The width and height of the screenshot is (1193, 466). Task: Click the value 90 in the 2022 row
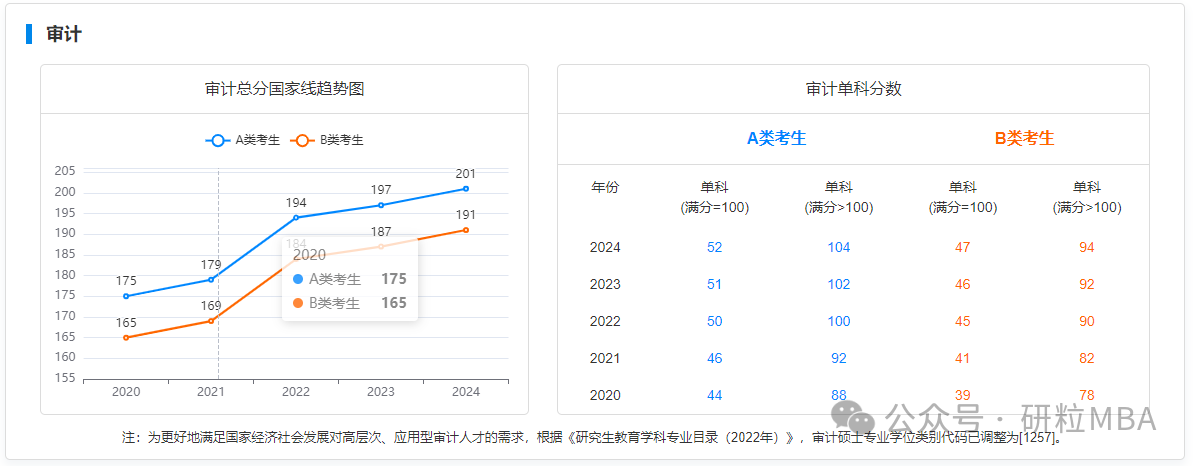(1086, 321)
